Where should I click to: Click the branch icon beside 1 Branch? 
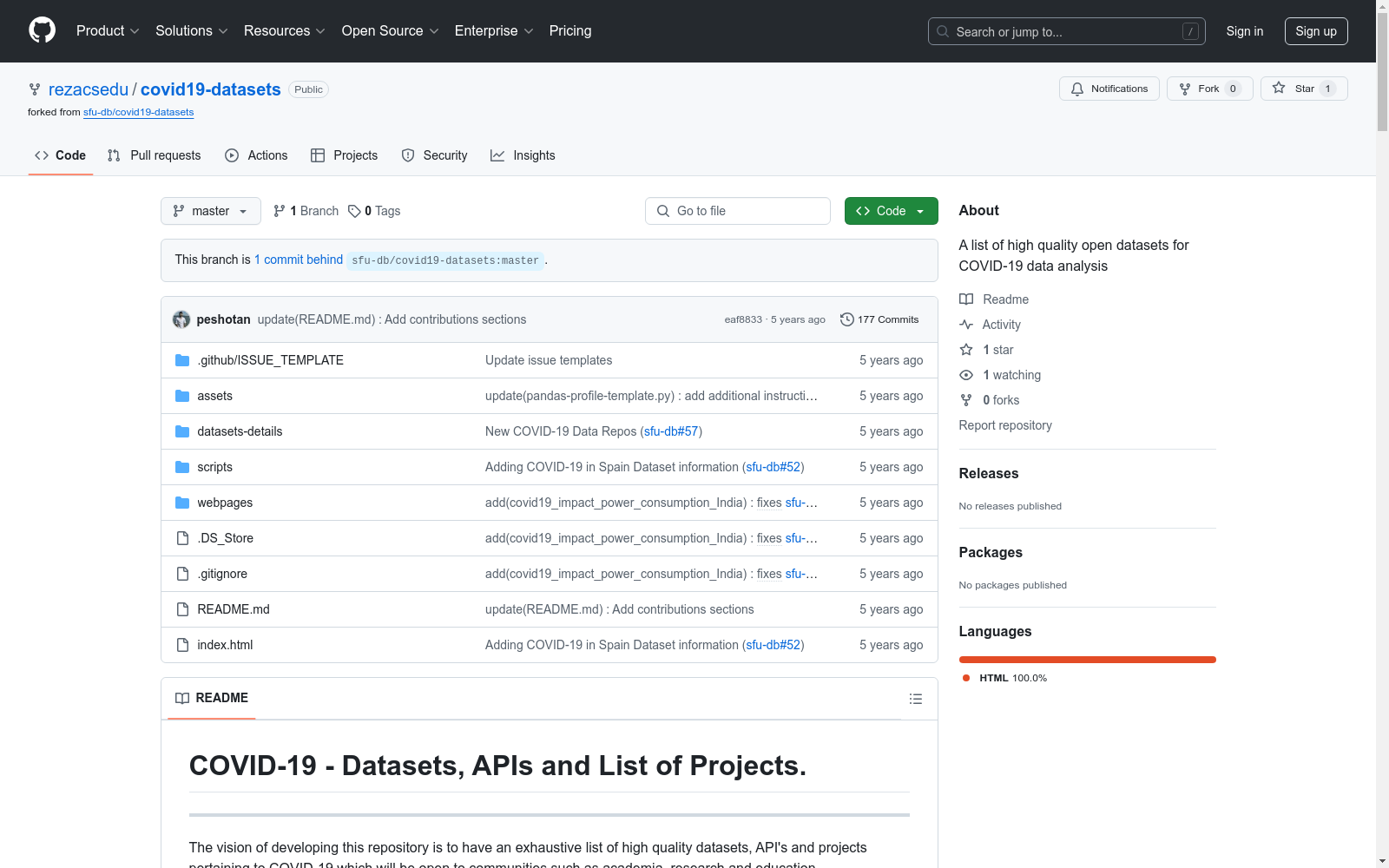pyautogui.click(x=280, y=211)
